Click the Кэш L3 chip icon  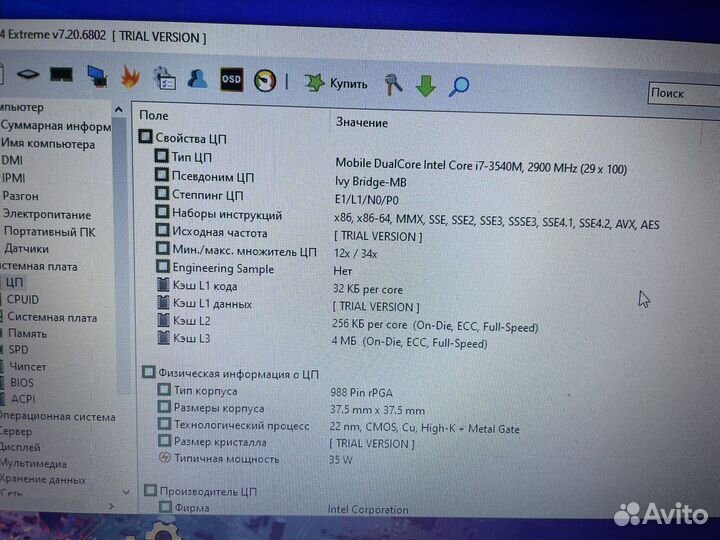pyautogui.click(x=164, y=338)
